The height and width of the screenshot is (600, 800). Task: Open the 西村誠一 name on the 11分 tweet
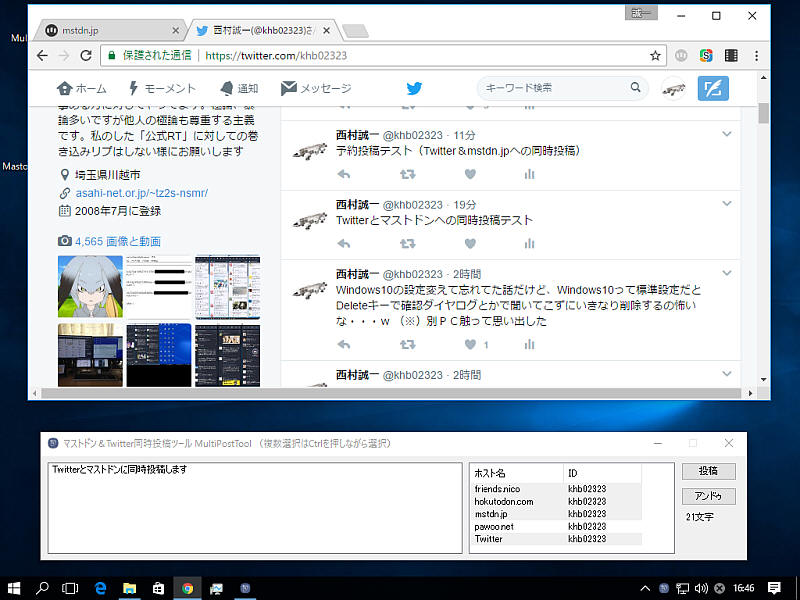(x=357, y=135)
